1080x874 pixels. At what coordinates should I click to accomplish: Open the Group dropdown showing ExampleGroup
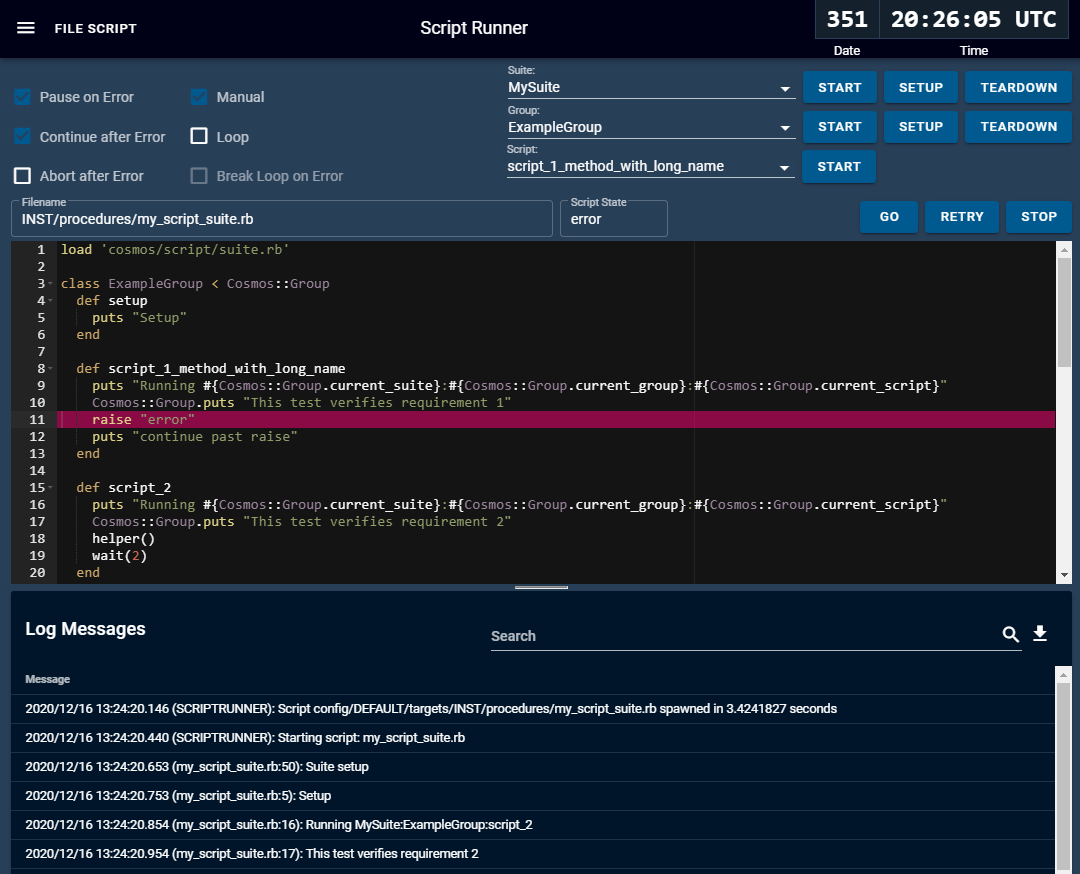point(650,127)
